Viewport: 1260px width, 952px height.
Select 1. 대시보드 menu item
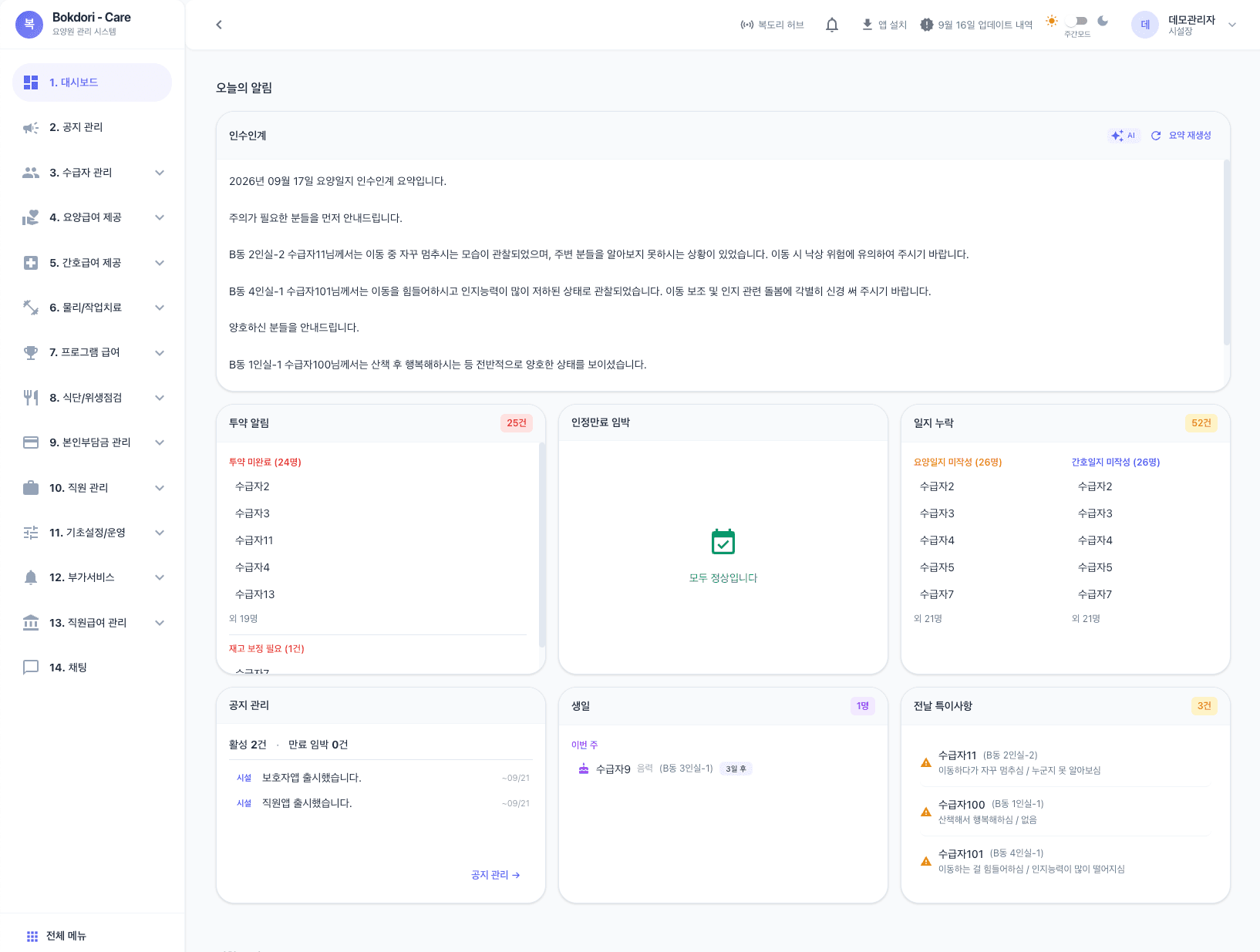(x=93, y=82)
